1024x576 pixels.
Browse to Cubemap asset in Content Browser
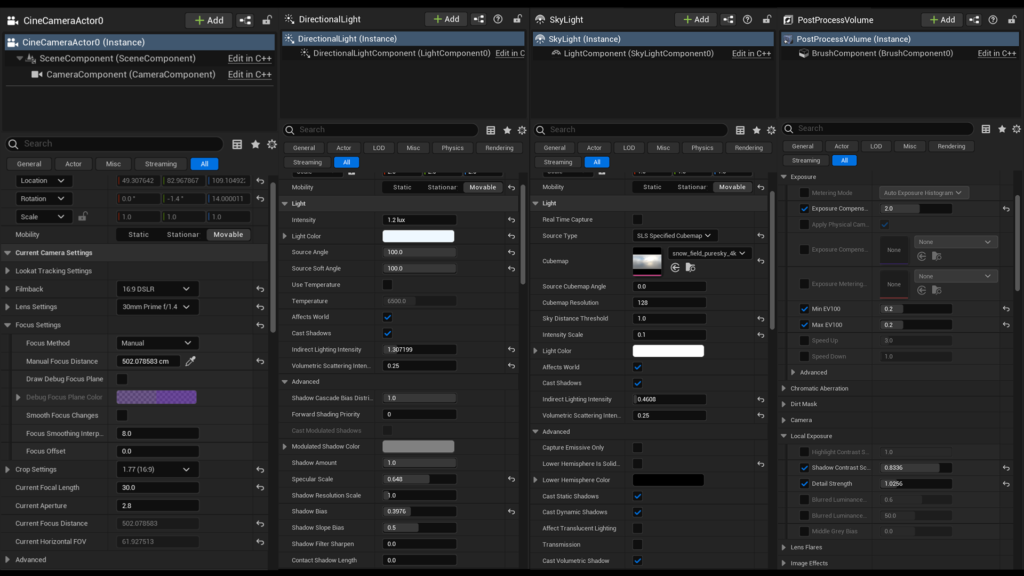[x=690, y=268]
